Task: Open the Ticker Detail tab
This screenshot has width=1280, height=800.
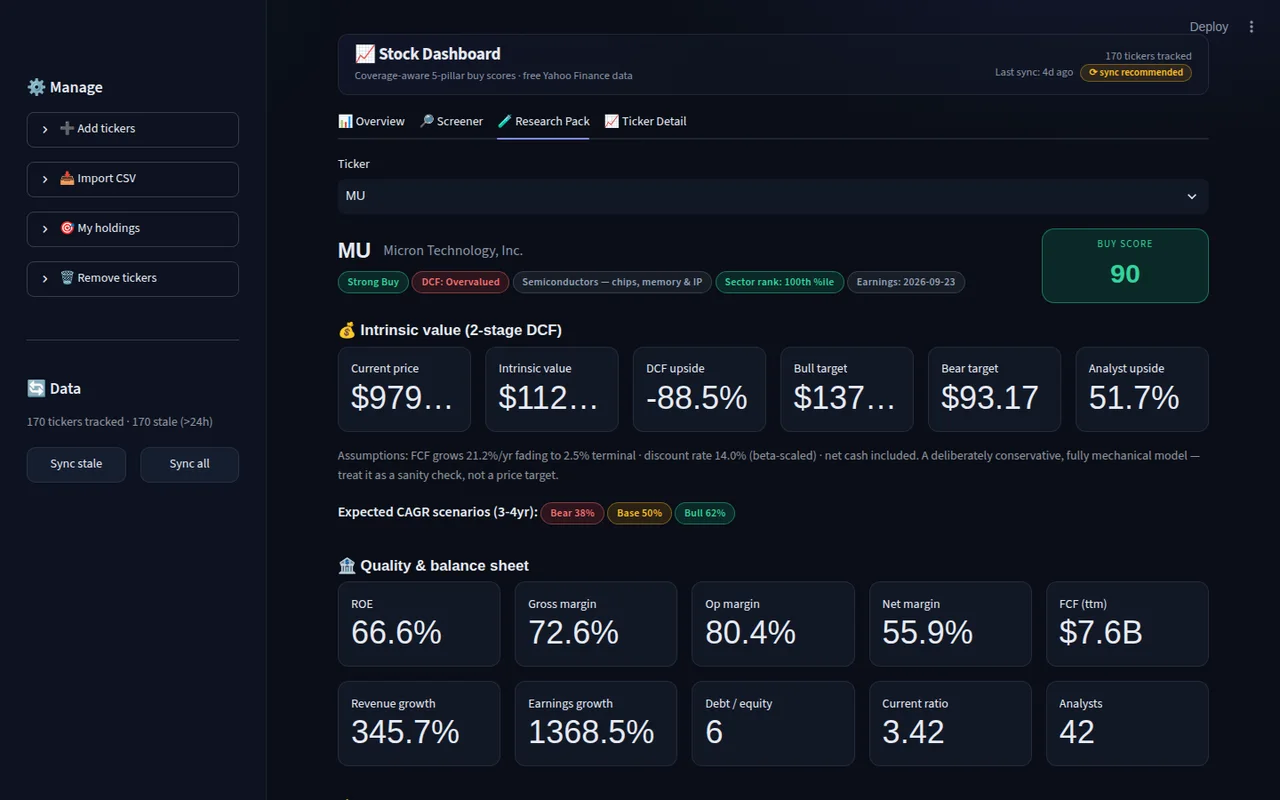Action: click(x=645, y=121)
